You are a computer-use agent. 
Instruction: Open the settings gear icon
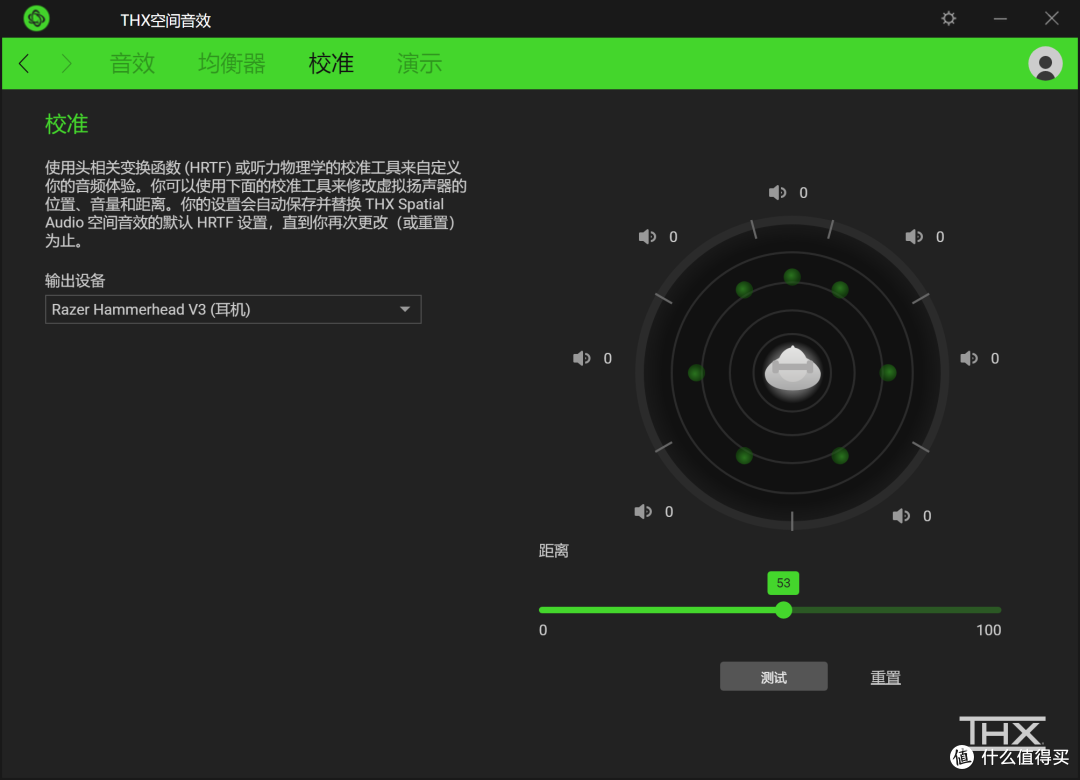pyautogui.click(x=948, y=19)
